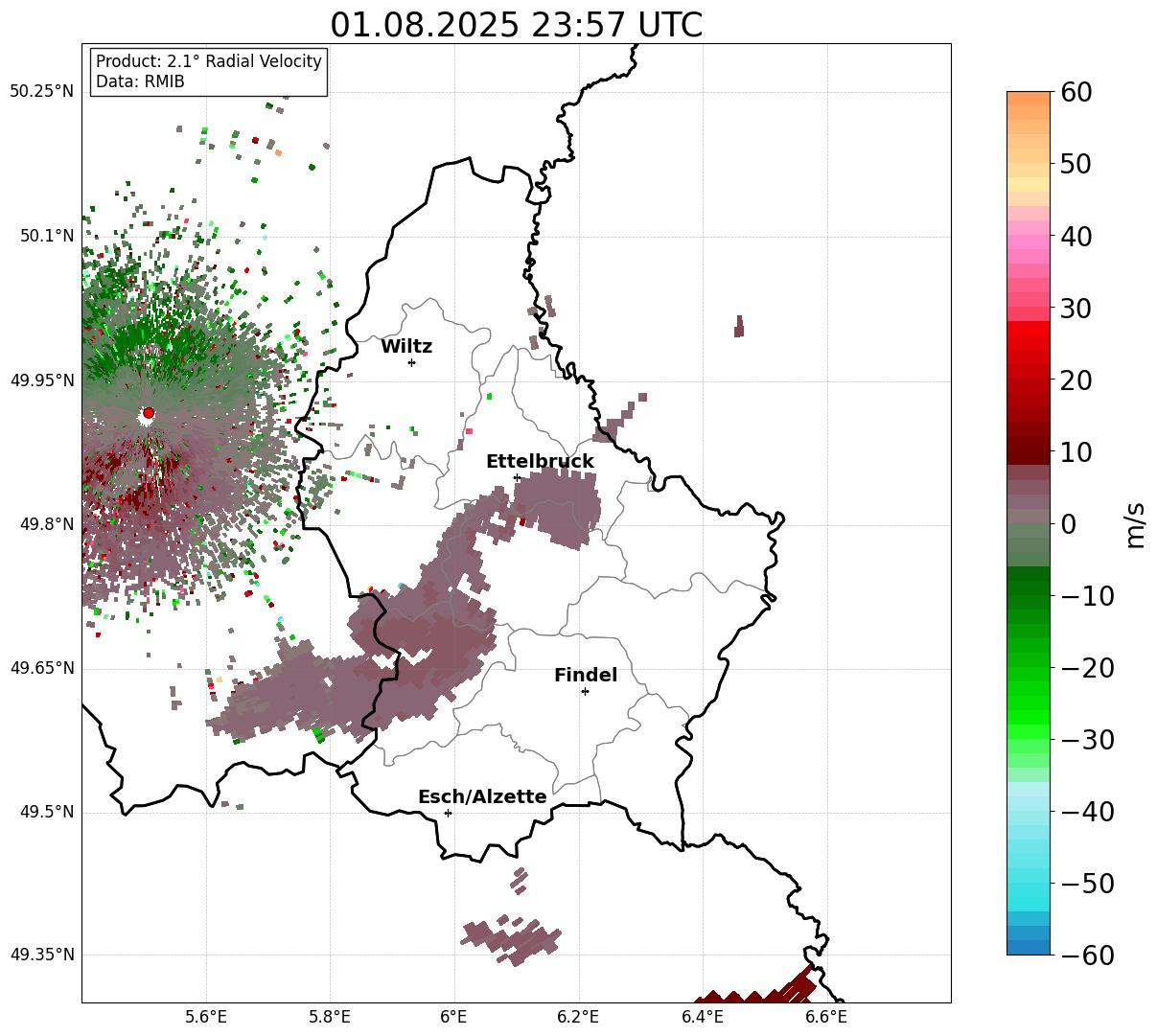Click the 6°E longitude tick label
The width and height of the screenshot is (1157, 1036).
(454, 1017)
